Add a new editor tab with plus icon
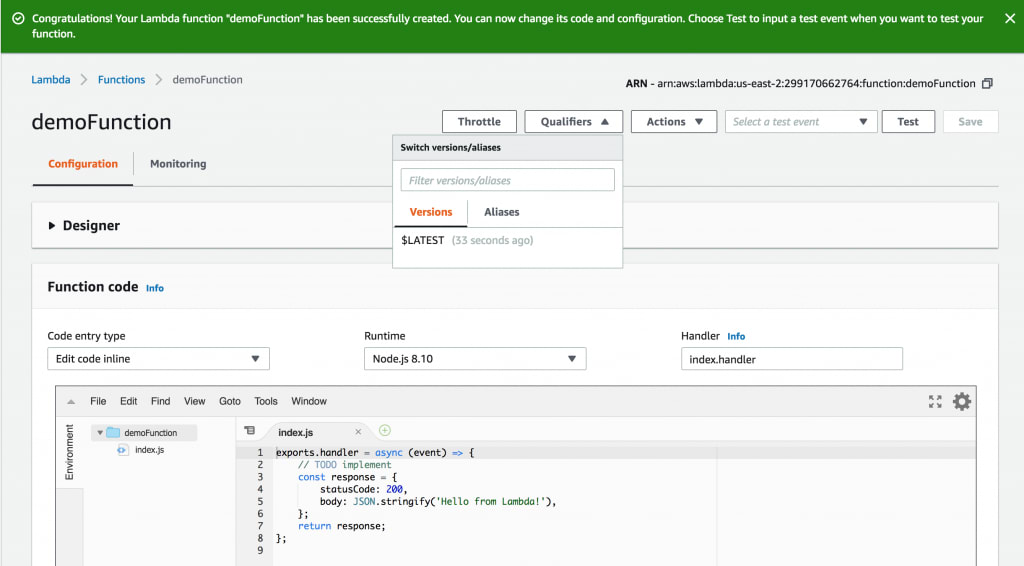This screenshot has height=566, width=1024. coord(385,430)
